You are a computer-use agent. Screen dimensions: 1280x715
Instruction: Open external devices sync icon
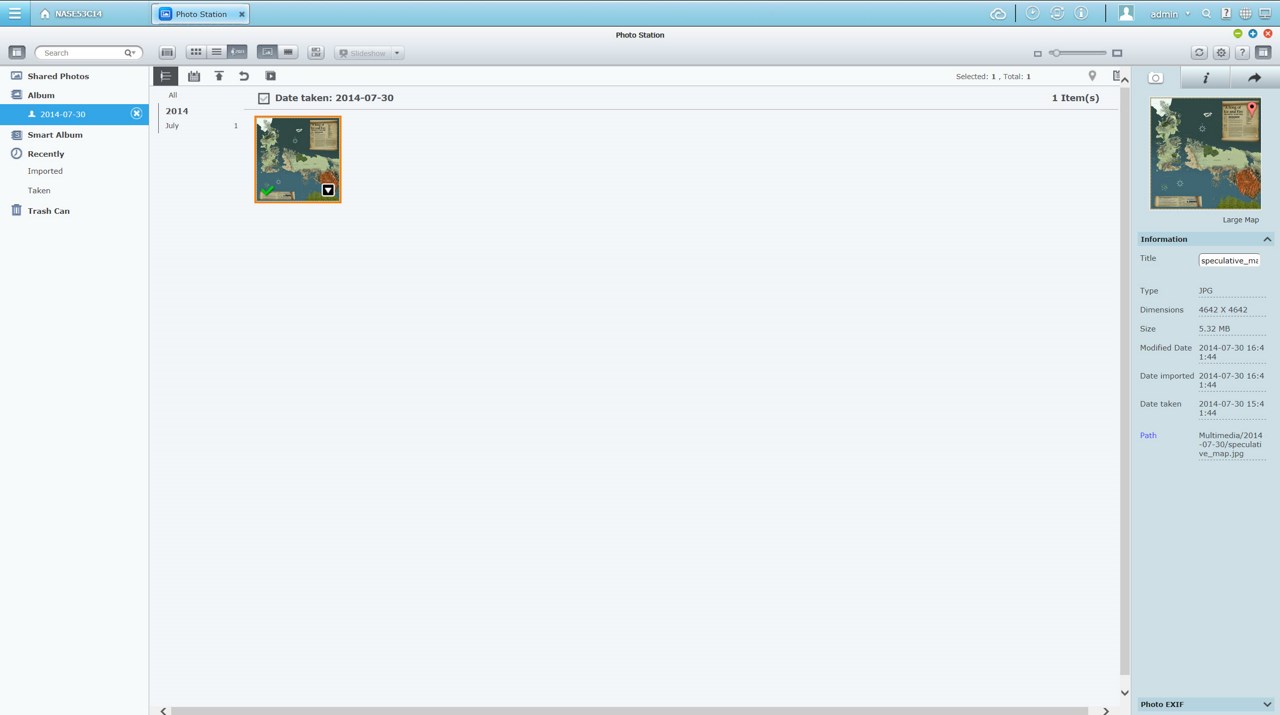tap(1057, 14)
